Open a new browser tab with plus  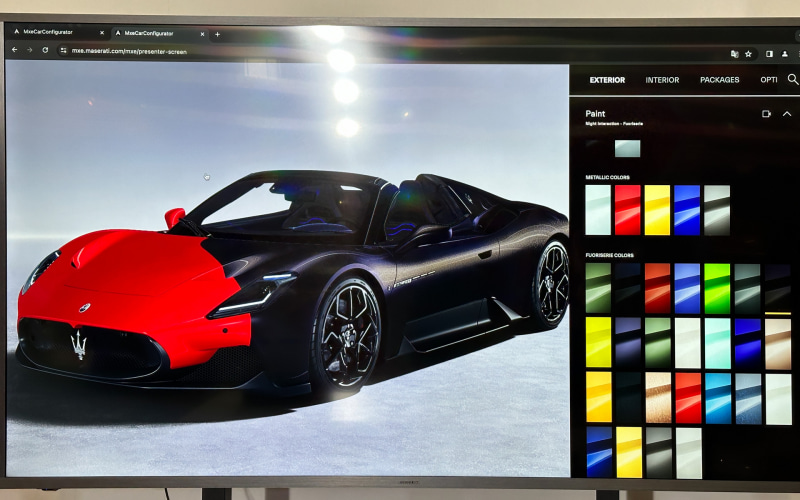pos(217,34)
